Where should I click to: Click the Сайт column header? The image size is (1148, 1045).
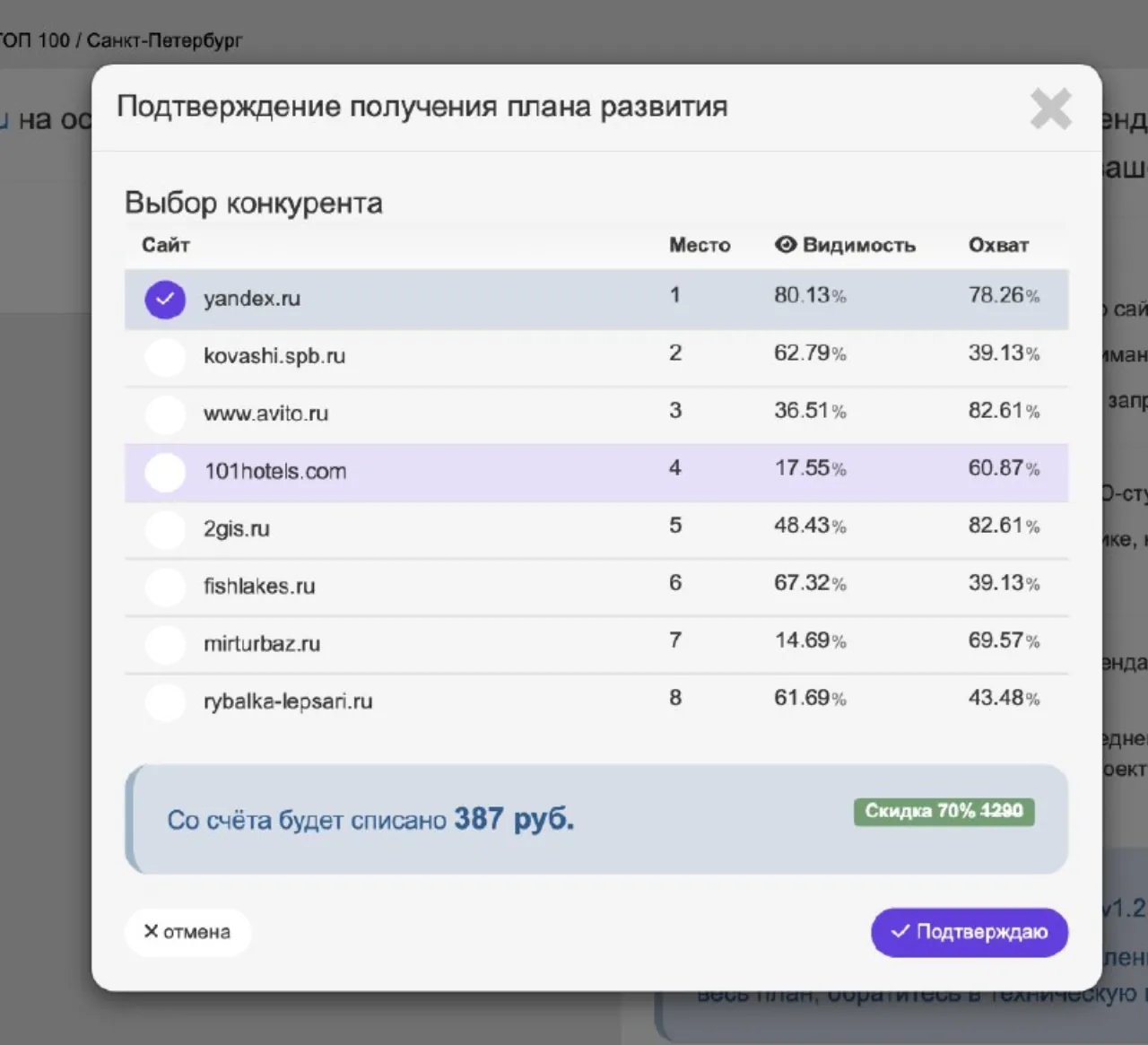point(166,245)
